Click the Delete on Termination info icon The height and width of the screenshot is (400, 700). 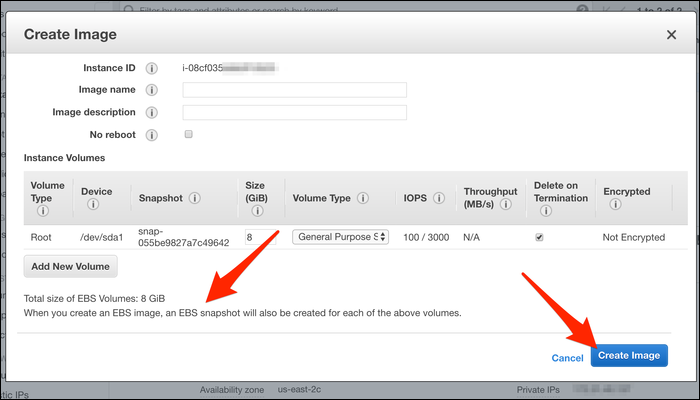point(546,211)
